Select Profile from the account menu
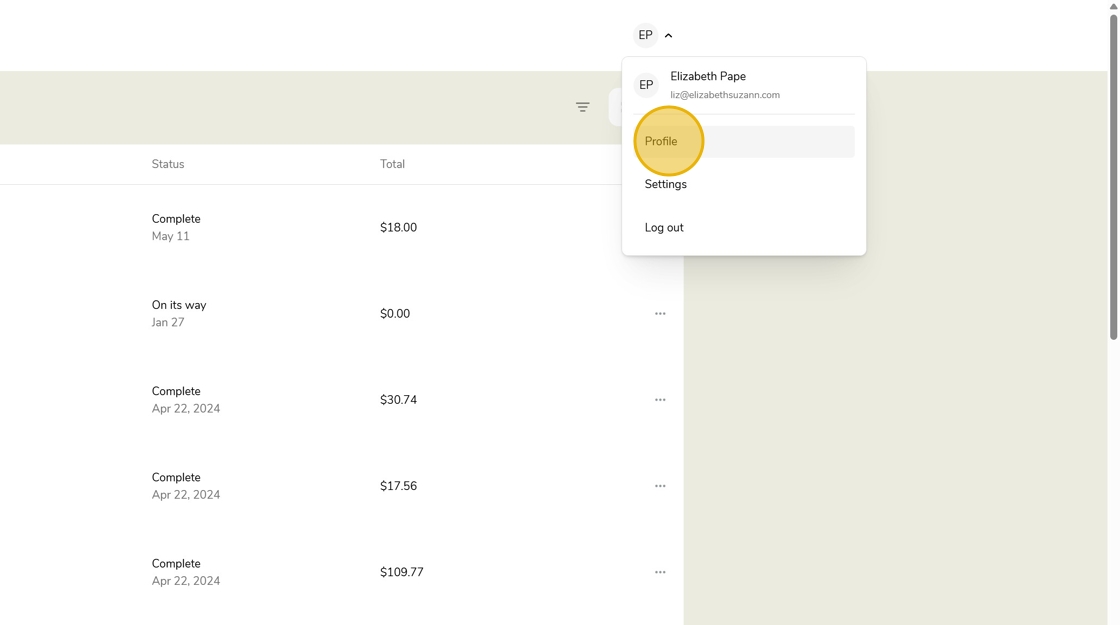This screenshot has width=1120, height=625. pos(661,141)
